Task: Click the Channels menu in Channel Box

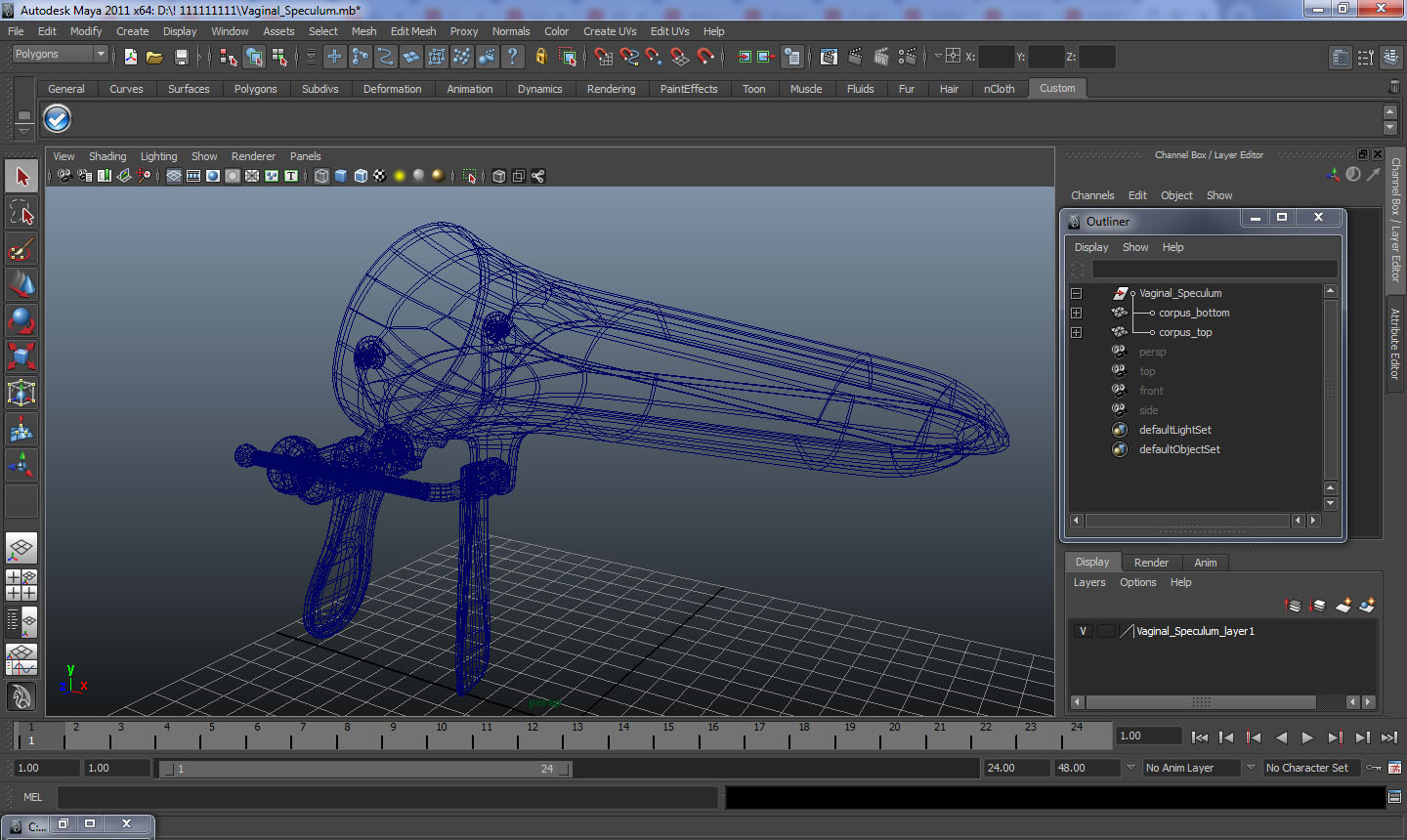Action: point(1091,195)
